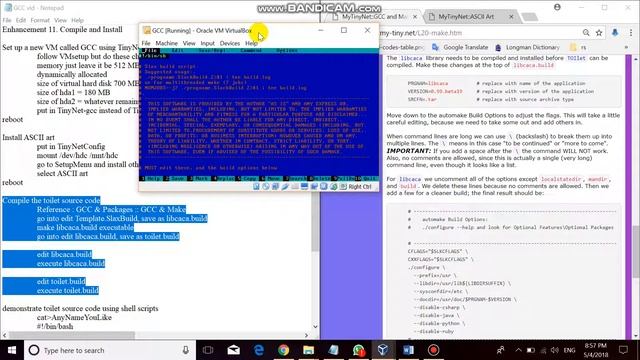
Task: Open Notepad View menu
Action: [60, 20]
